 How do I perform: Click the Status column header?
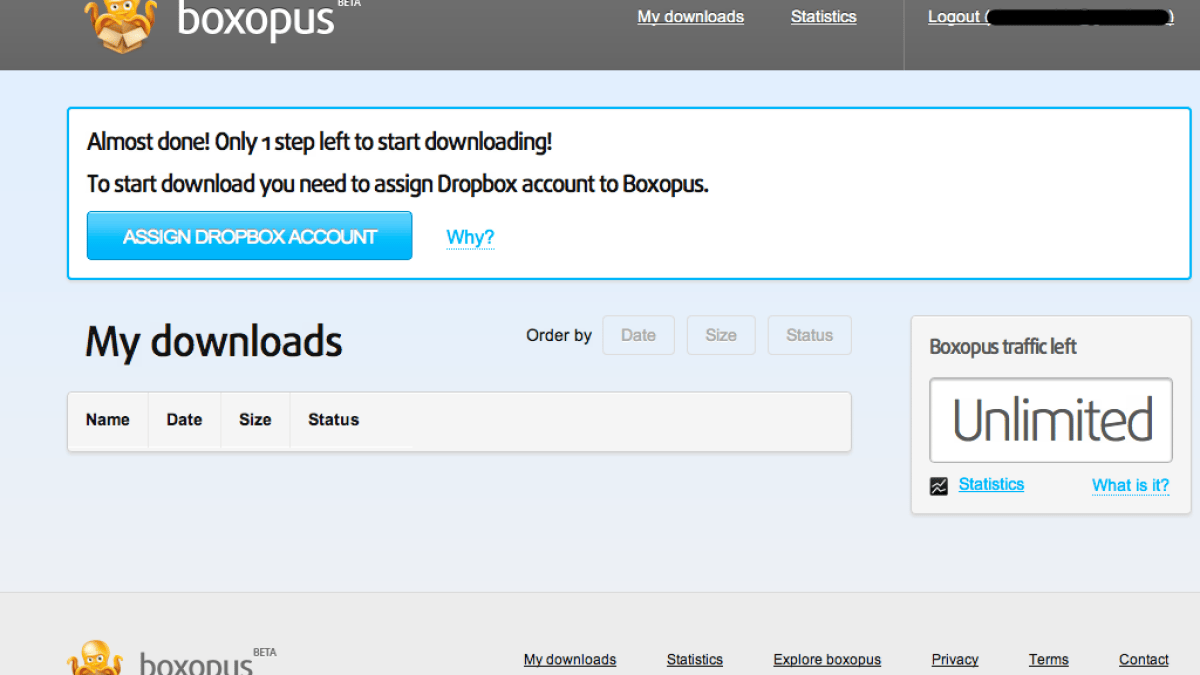tap(334, 420)
